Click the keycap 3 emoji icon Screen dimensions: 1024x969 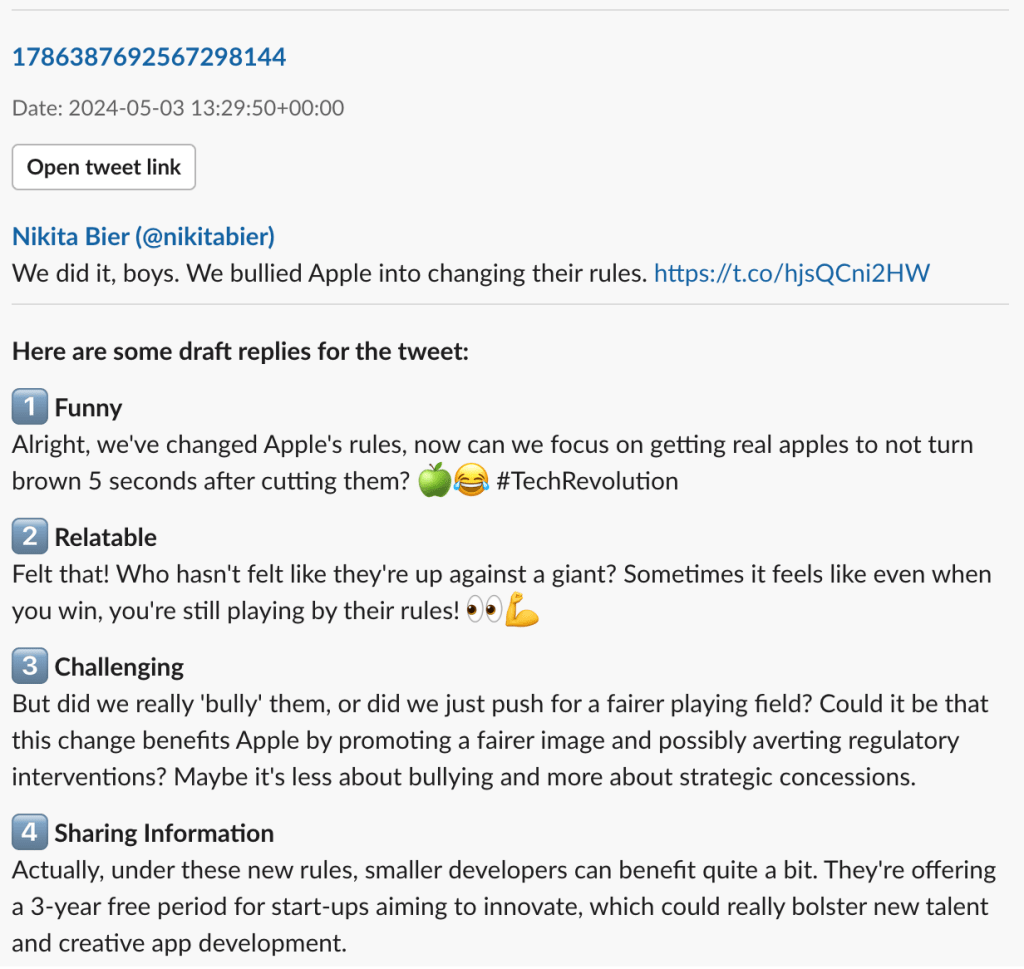pyautogui.click(x=29, y=666)
